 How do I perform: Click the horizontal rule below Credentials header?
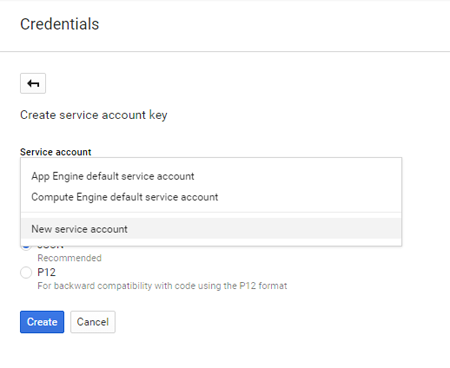(225, 51)
